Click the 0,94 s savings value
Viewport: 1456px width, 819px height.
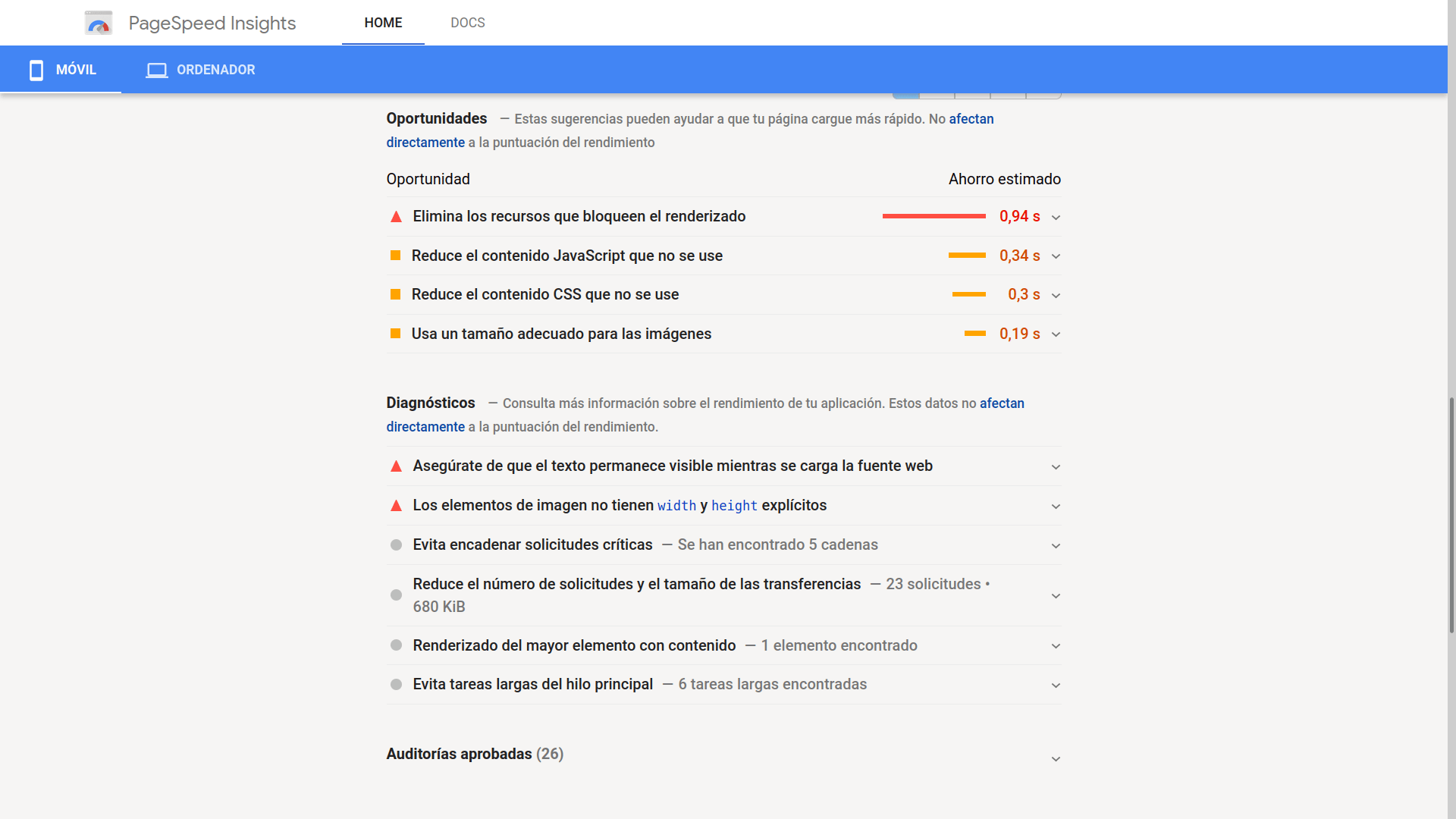pos(1020,216)
